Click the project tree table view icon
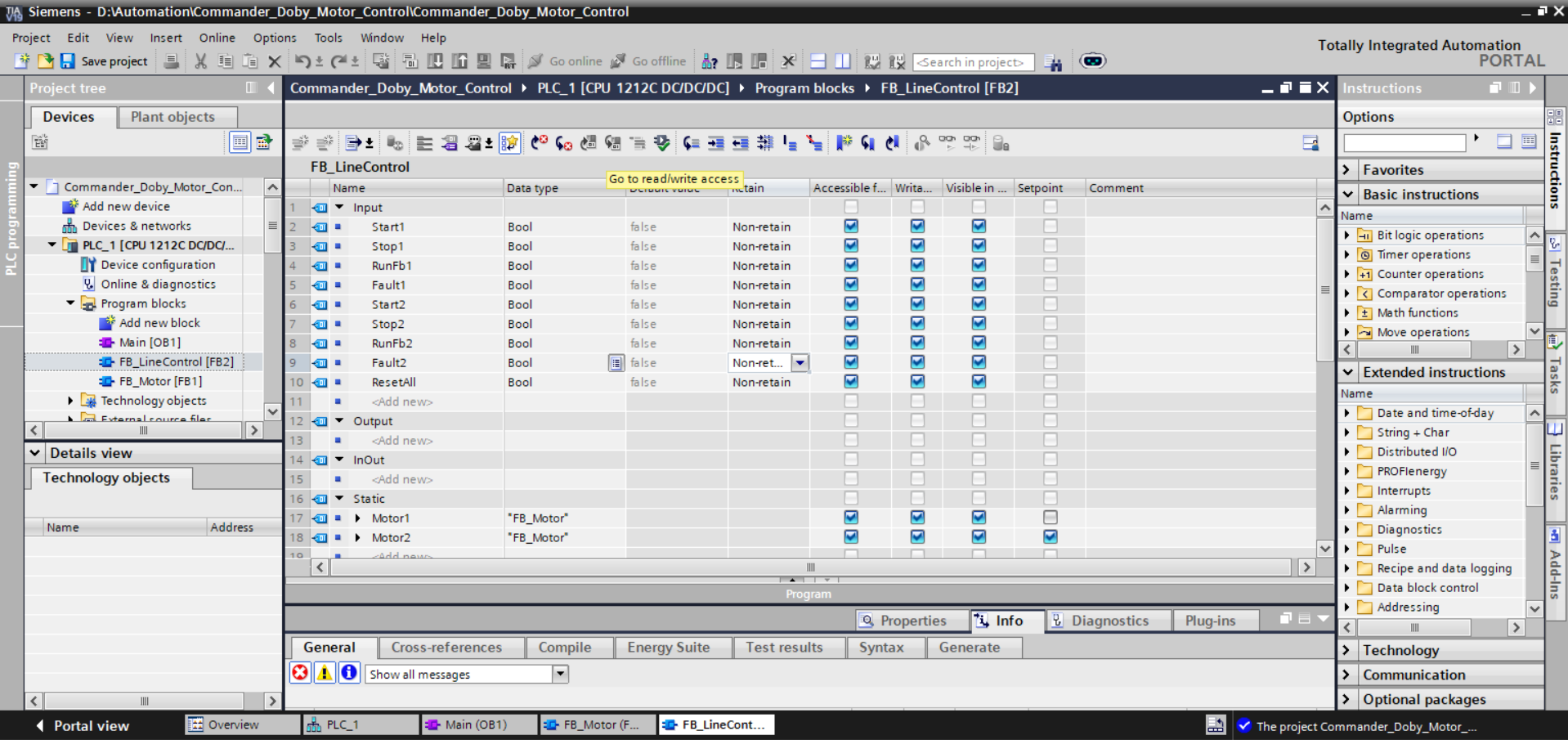Screen dimensions: 1568x740 tap(240, 142)
